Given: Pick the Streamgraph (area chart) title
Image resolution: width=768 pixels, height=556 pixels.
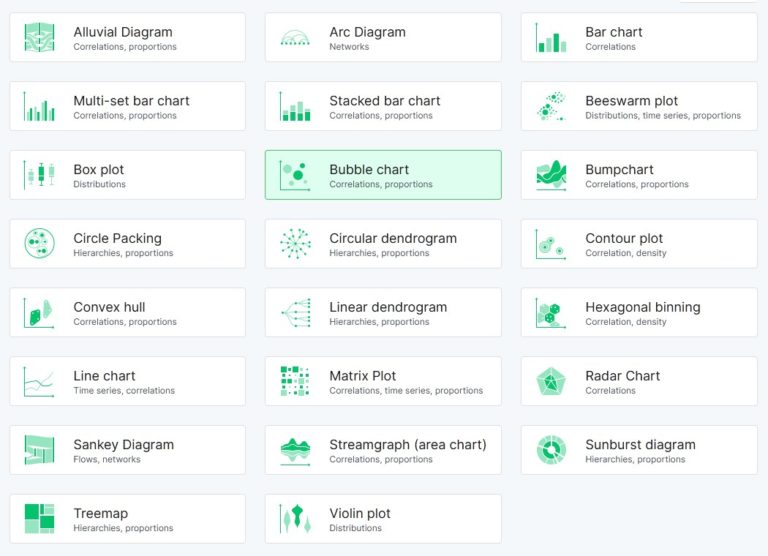Looking at the screenshot, I should coord(408,445).
